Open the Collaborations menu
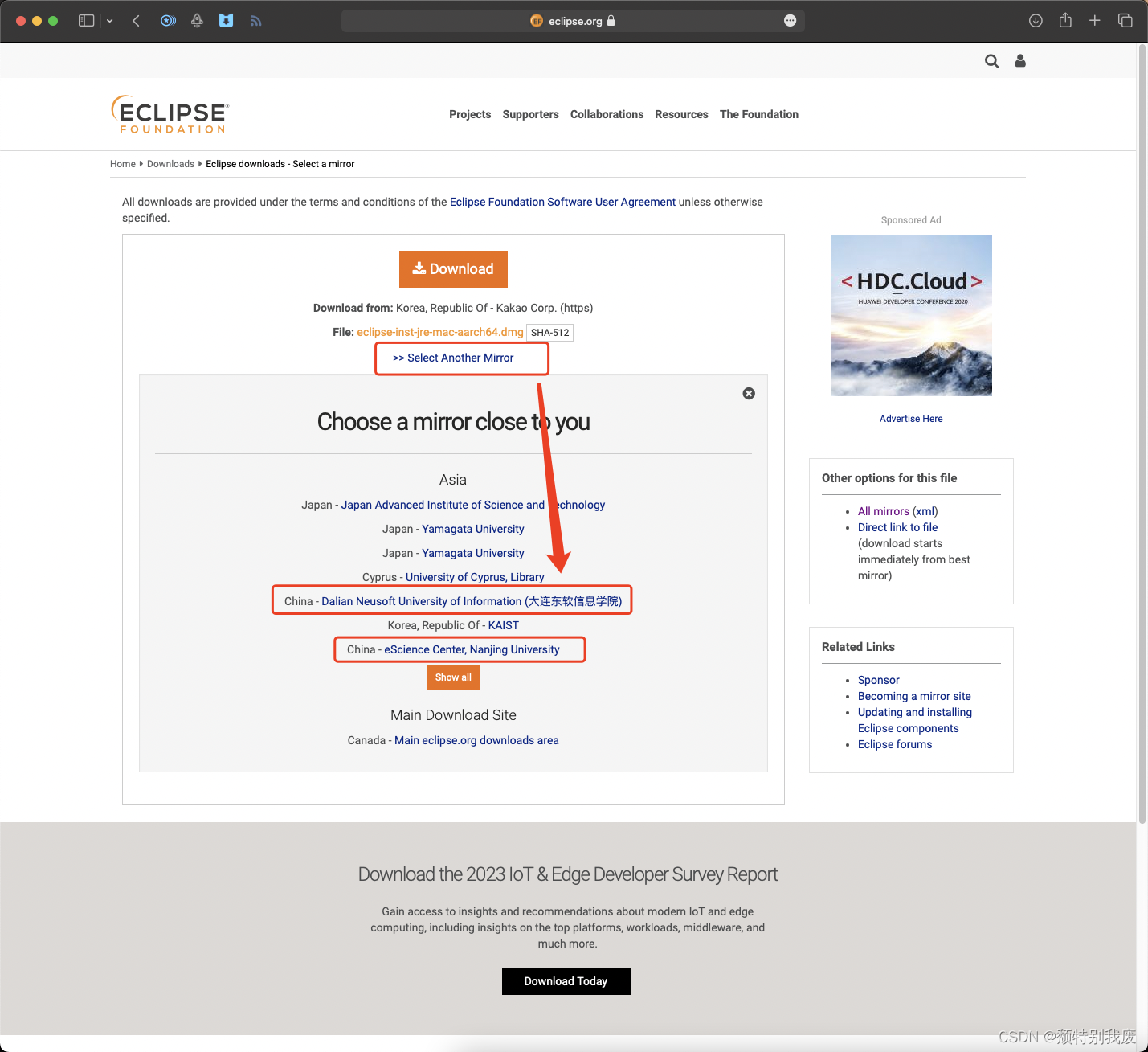Viewport: 1148px width, 1052px height. (607, 114)
